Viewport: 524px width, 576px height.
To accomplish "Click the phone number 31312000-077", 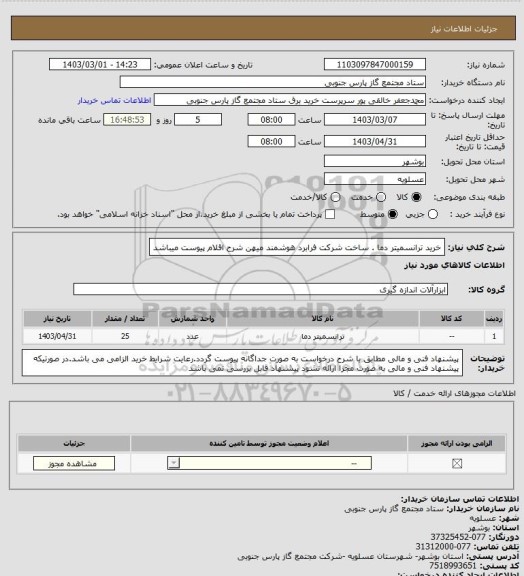I will (443, 547).
